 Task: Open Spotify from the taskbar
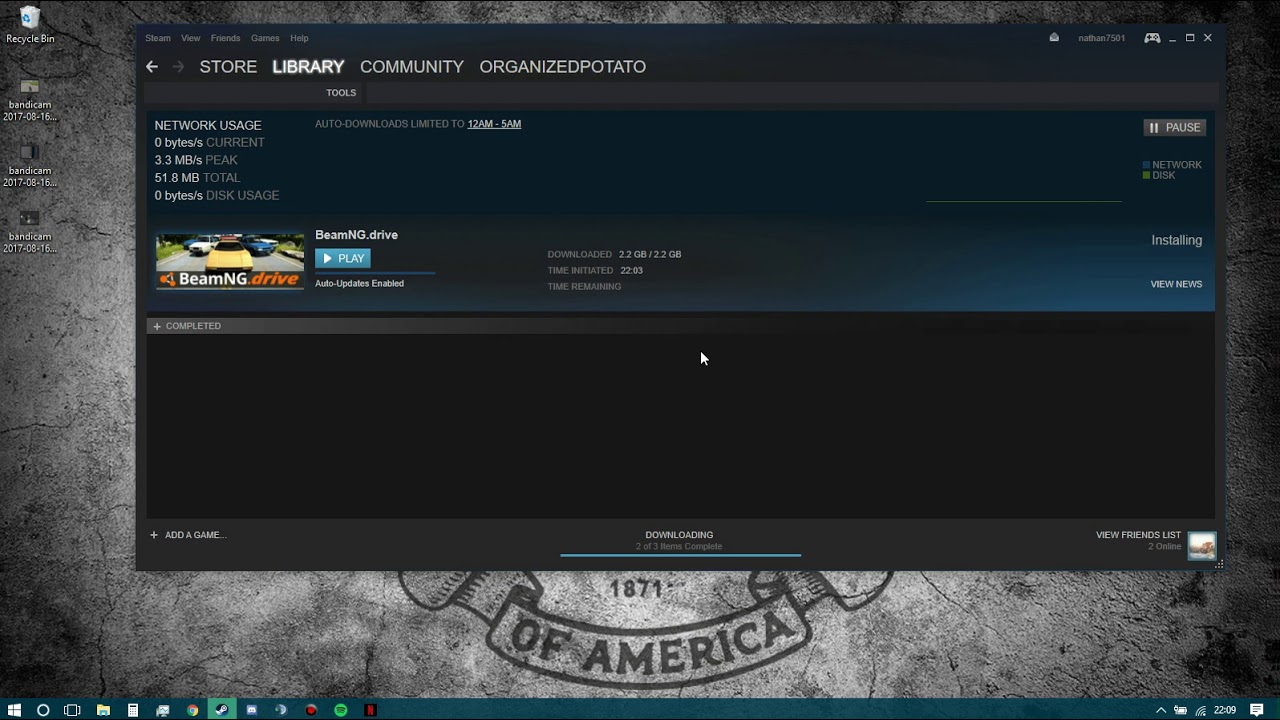pos(341,710)
